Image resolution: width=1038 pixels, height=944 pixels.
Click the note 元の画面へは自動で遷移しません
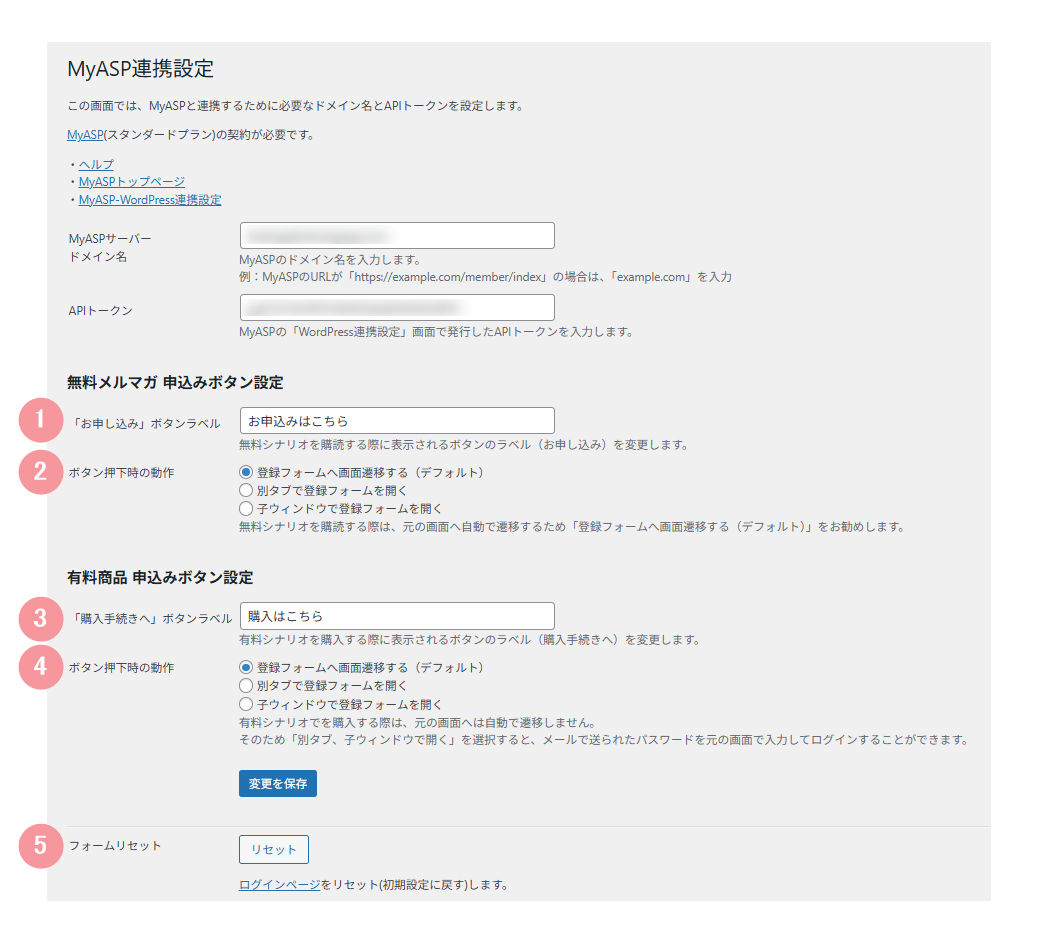click(x=418, y=723)
